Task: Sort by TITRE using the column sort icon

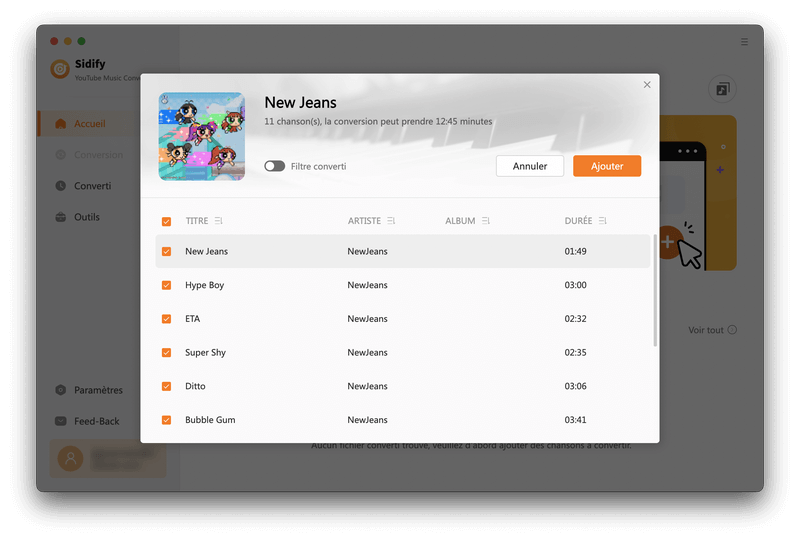Action: [x=219, y=221]
